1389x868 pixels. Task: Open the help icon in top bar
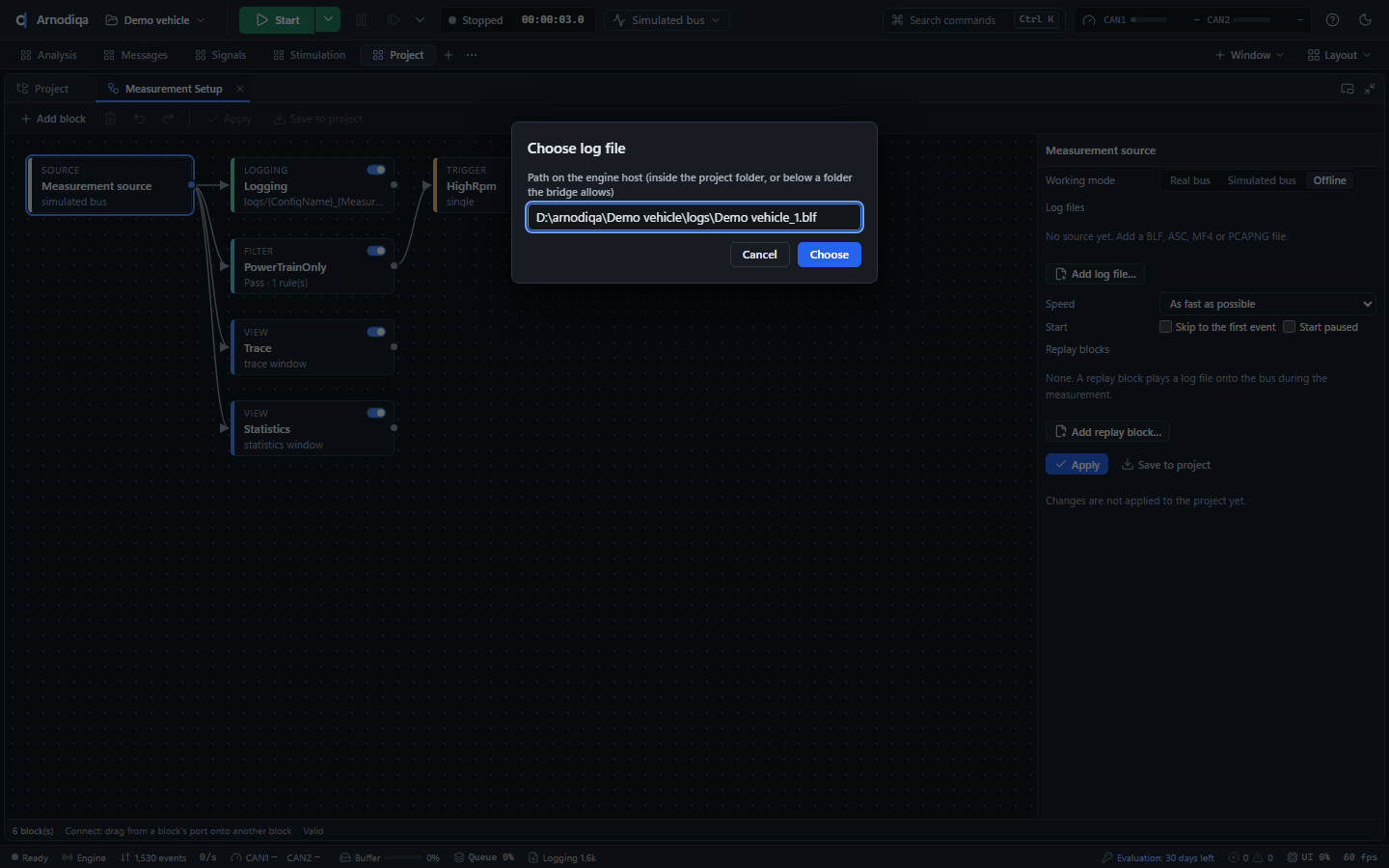tap(1332, 20)
